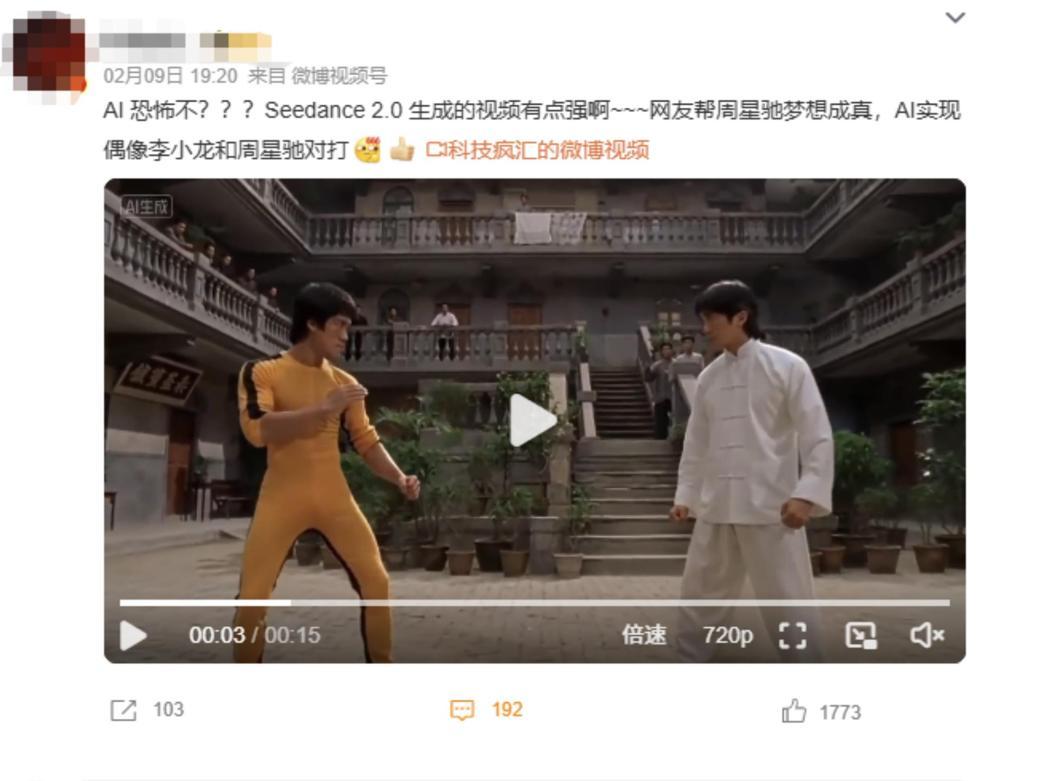Open the comments icon with 192
The height and width of the screenshot is (781, 1049).
point(462,710)
